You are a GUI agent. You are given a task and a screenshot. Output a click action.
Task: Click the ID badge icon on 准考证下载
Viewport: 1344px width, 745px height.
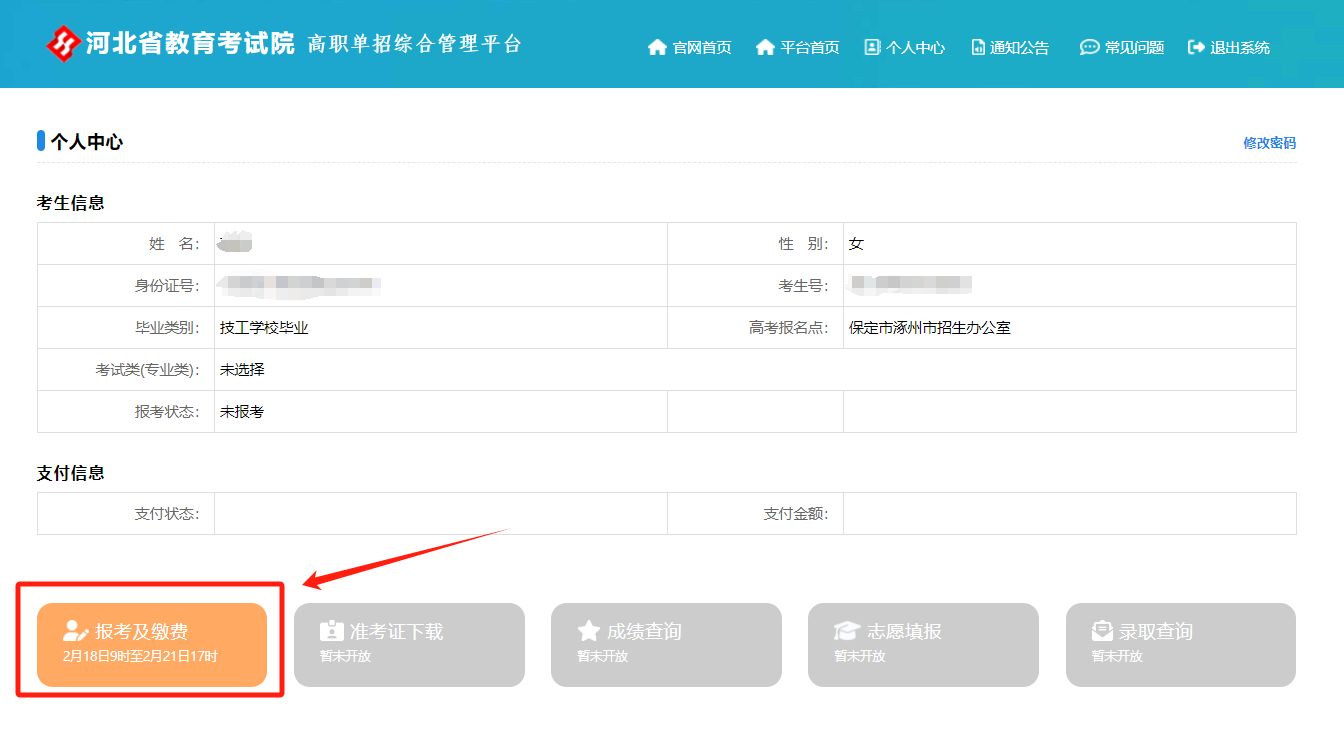point(331,631)
